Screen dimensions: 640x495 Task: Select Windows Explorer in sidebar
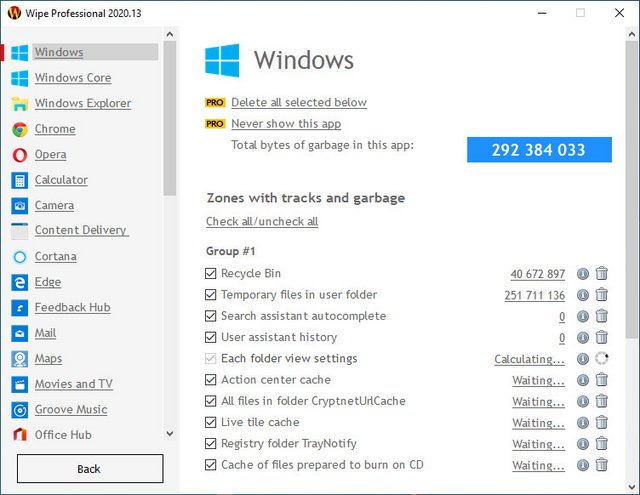[83, 104]
